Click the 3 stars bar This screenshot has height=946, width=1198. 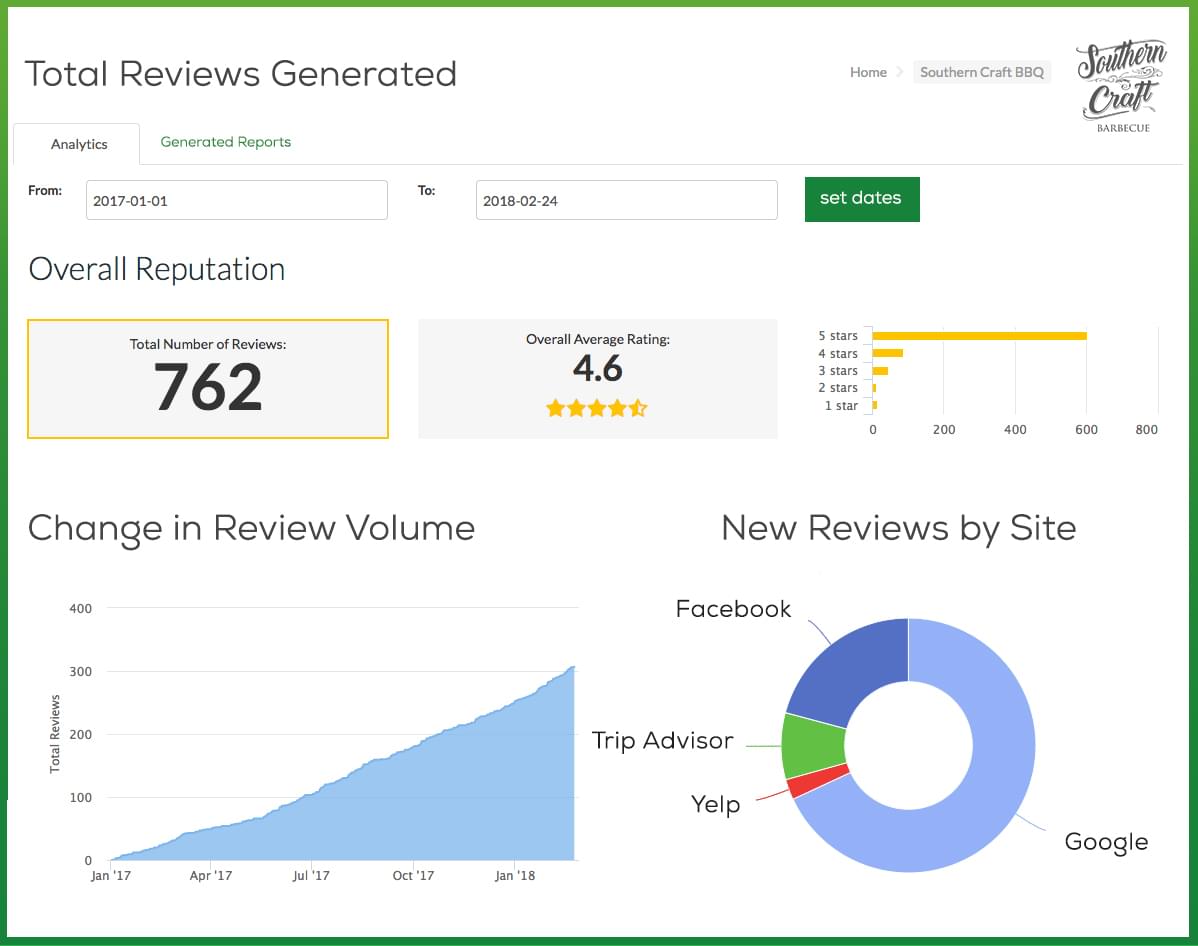coord(880,371)
